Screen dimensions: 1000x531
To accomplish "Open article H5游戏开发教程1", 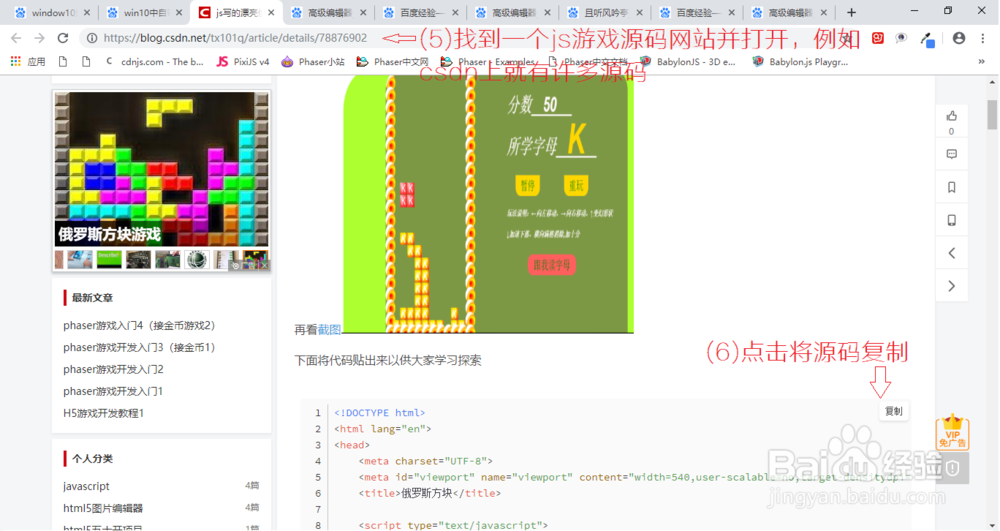I will tap(103, 413).
